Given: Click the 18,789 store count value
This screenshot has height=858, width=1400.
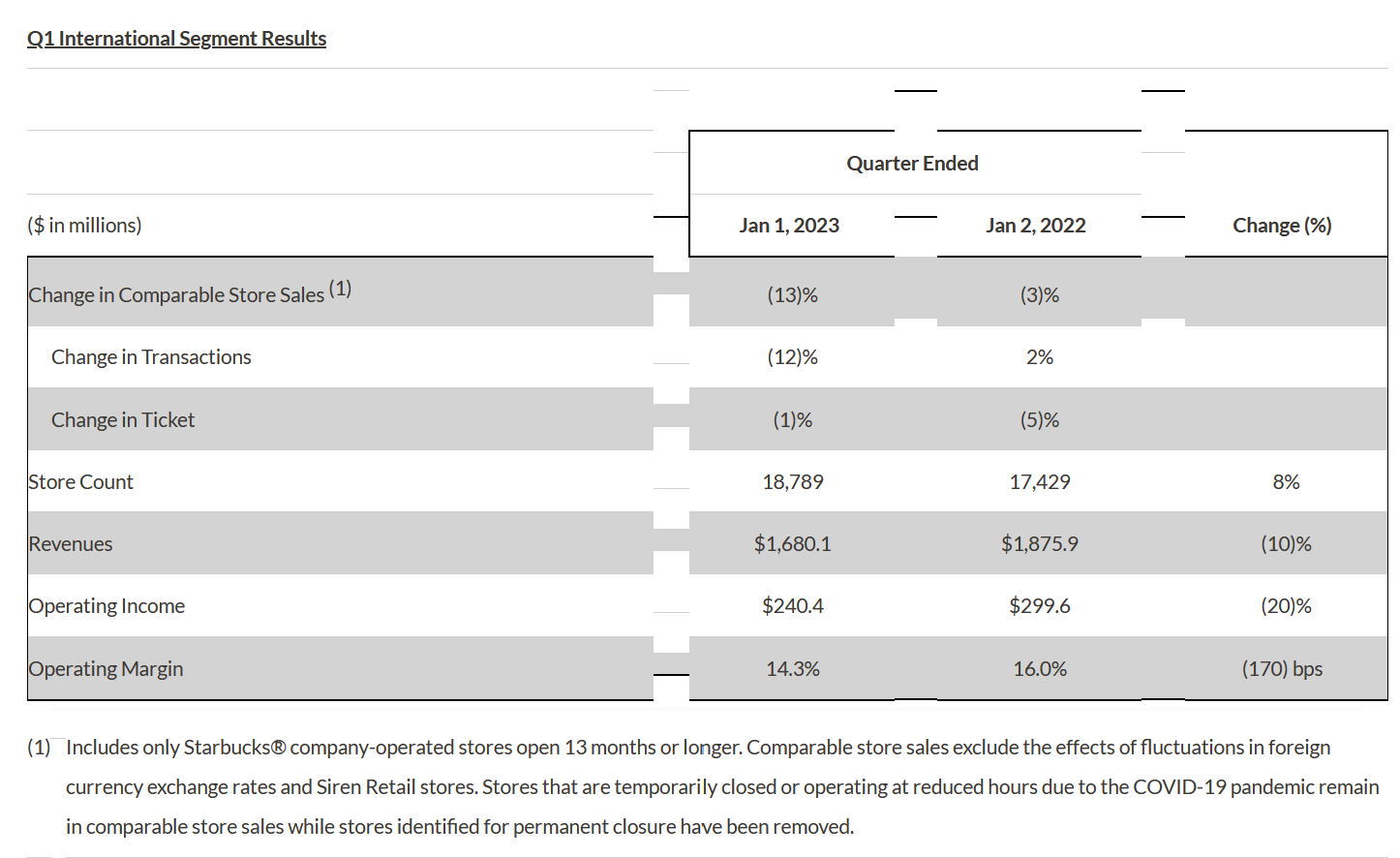Looking at the screenshot, I should 793,482.
